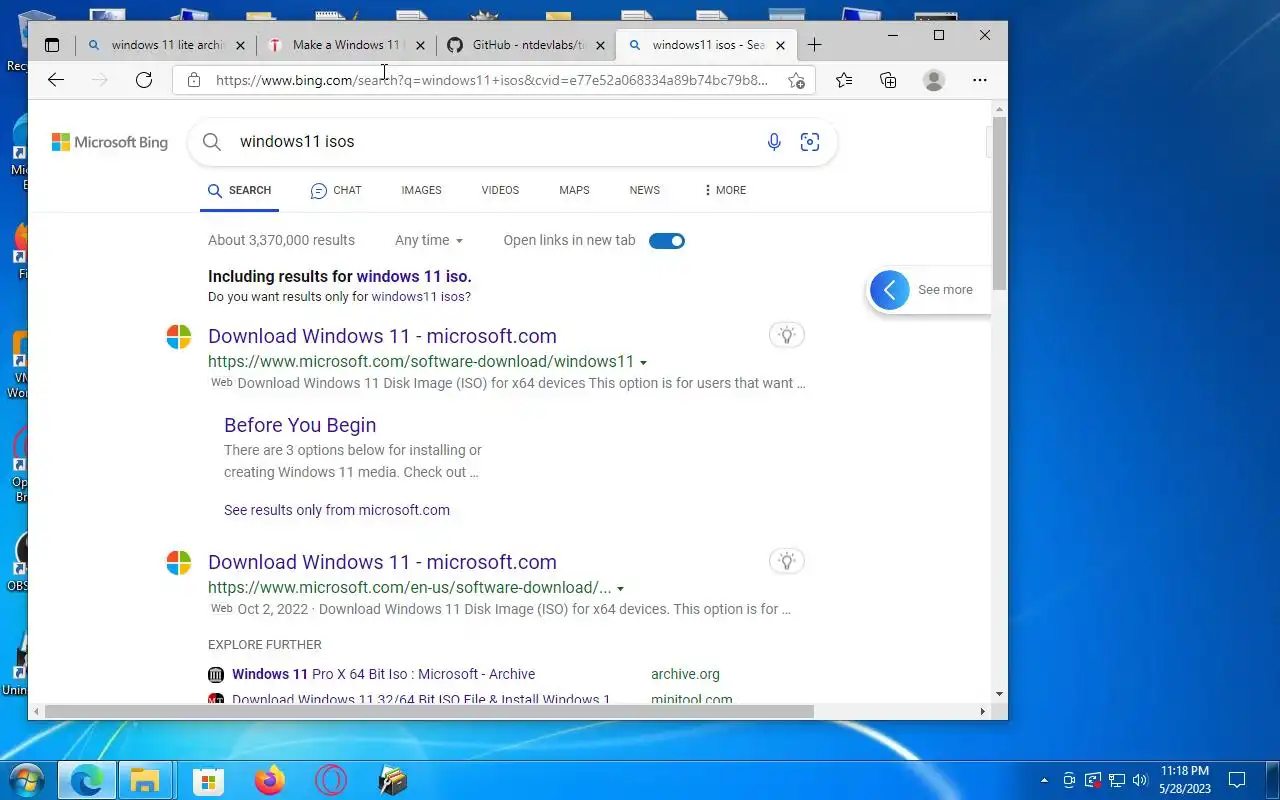Click the taskbar clock showing 11:18 PM
The image size is (1280, 800).
[1185, 780]
